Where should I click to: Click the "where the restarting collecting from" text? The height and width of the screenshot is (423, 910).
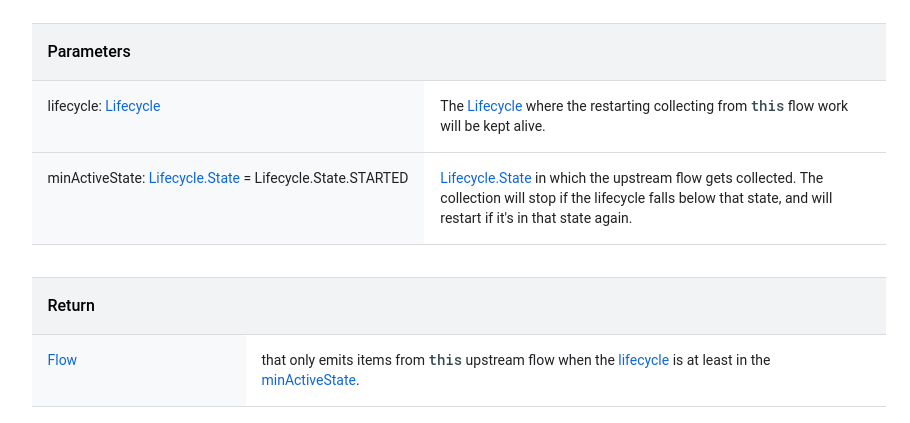636,106
